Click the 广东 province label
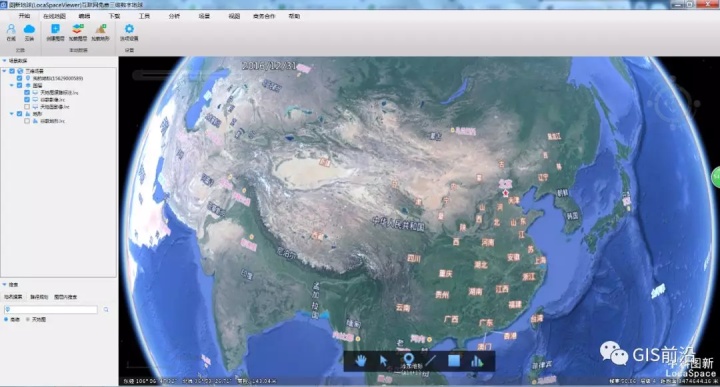The image size is (720, 387). pyautogui.click(x=486, y=323)
